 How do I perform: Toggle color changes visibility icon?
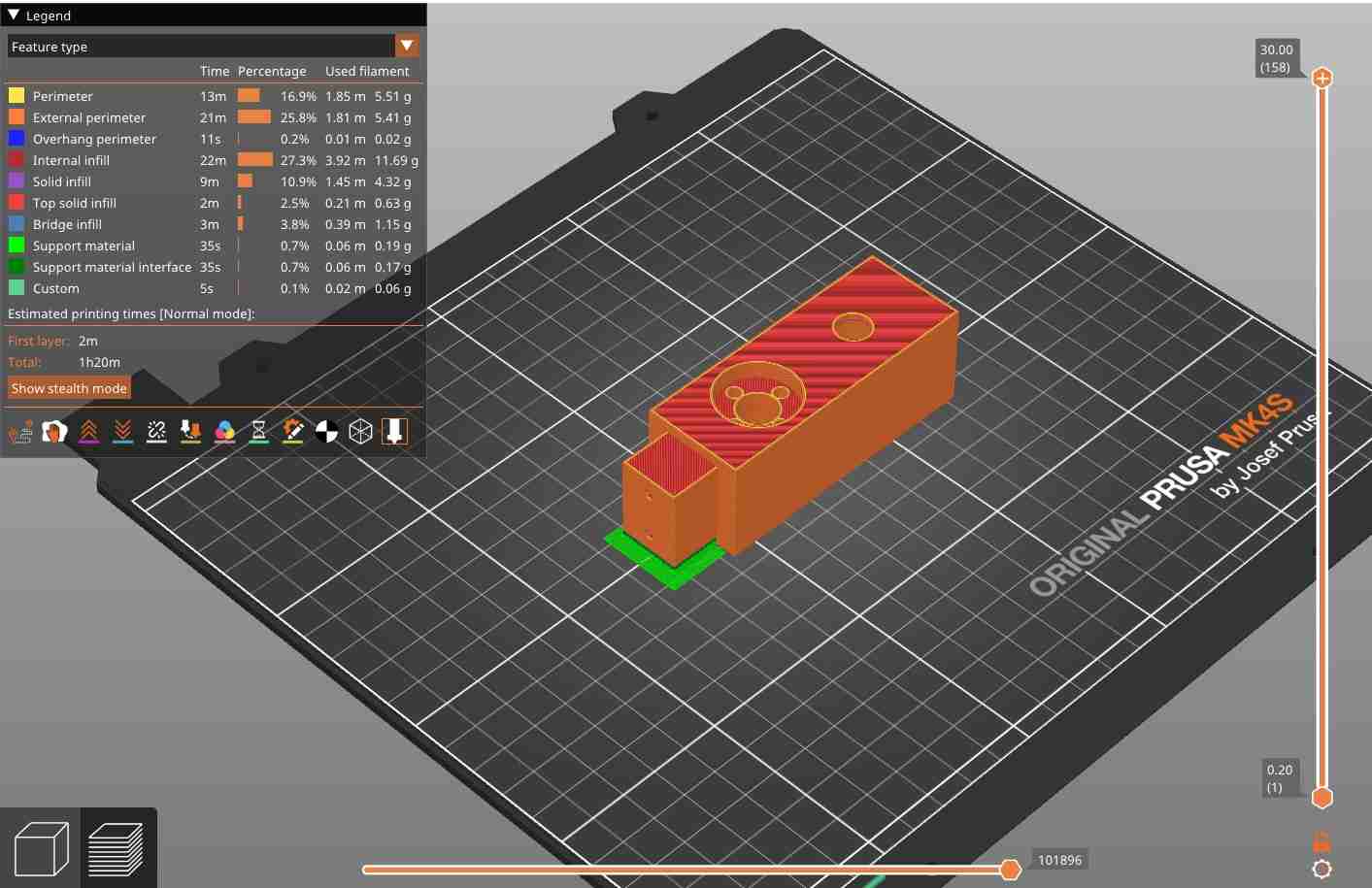[x=224, y=431]
